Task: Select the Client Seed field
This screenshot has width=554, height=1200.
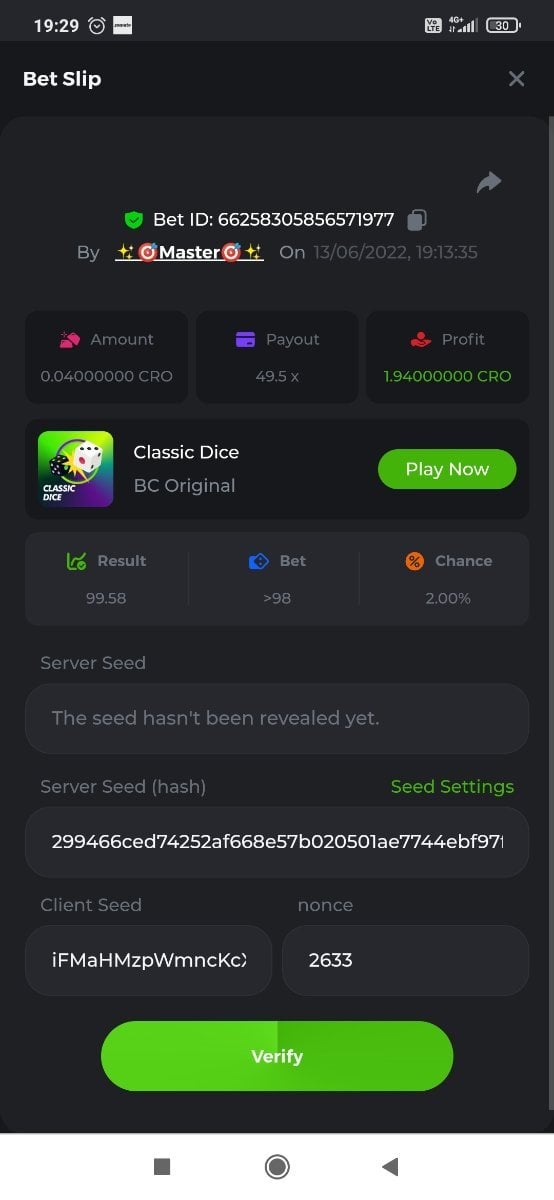Action: (x=148, y=960)
